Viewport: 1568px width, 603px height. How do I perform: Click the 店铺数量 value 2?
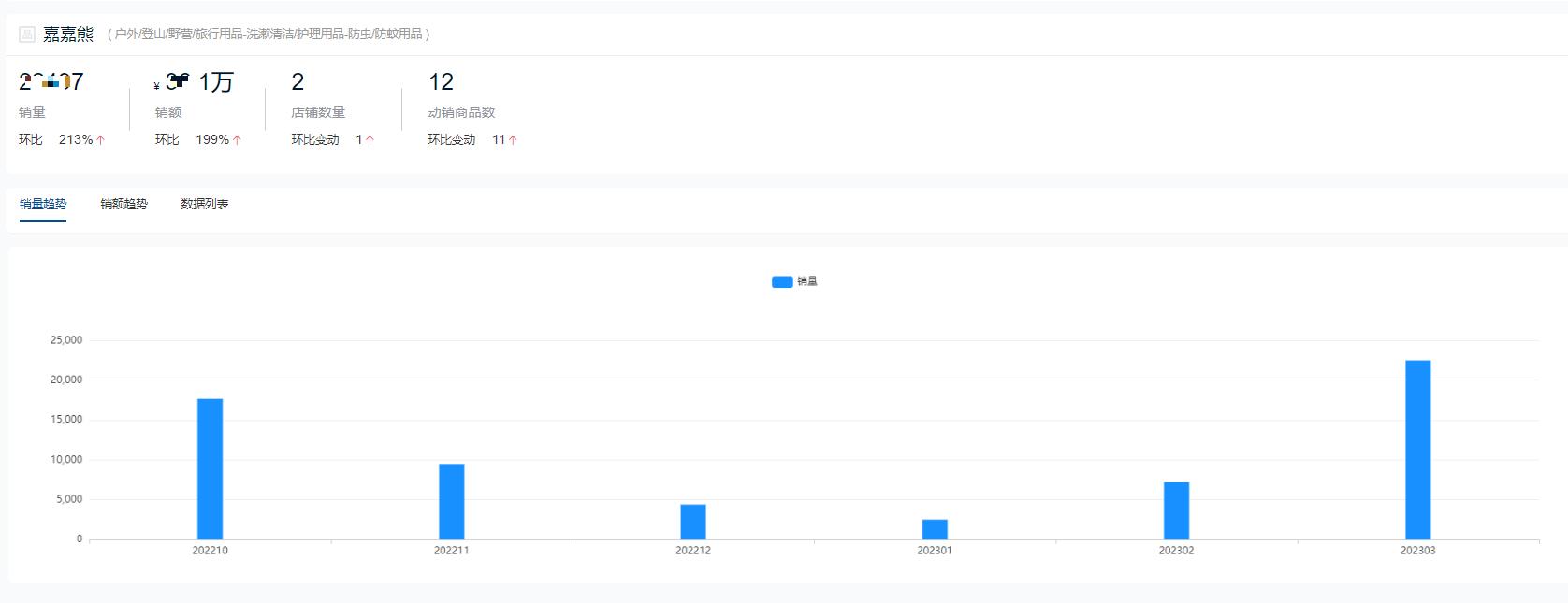[x=298, y=82]
